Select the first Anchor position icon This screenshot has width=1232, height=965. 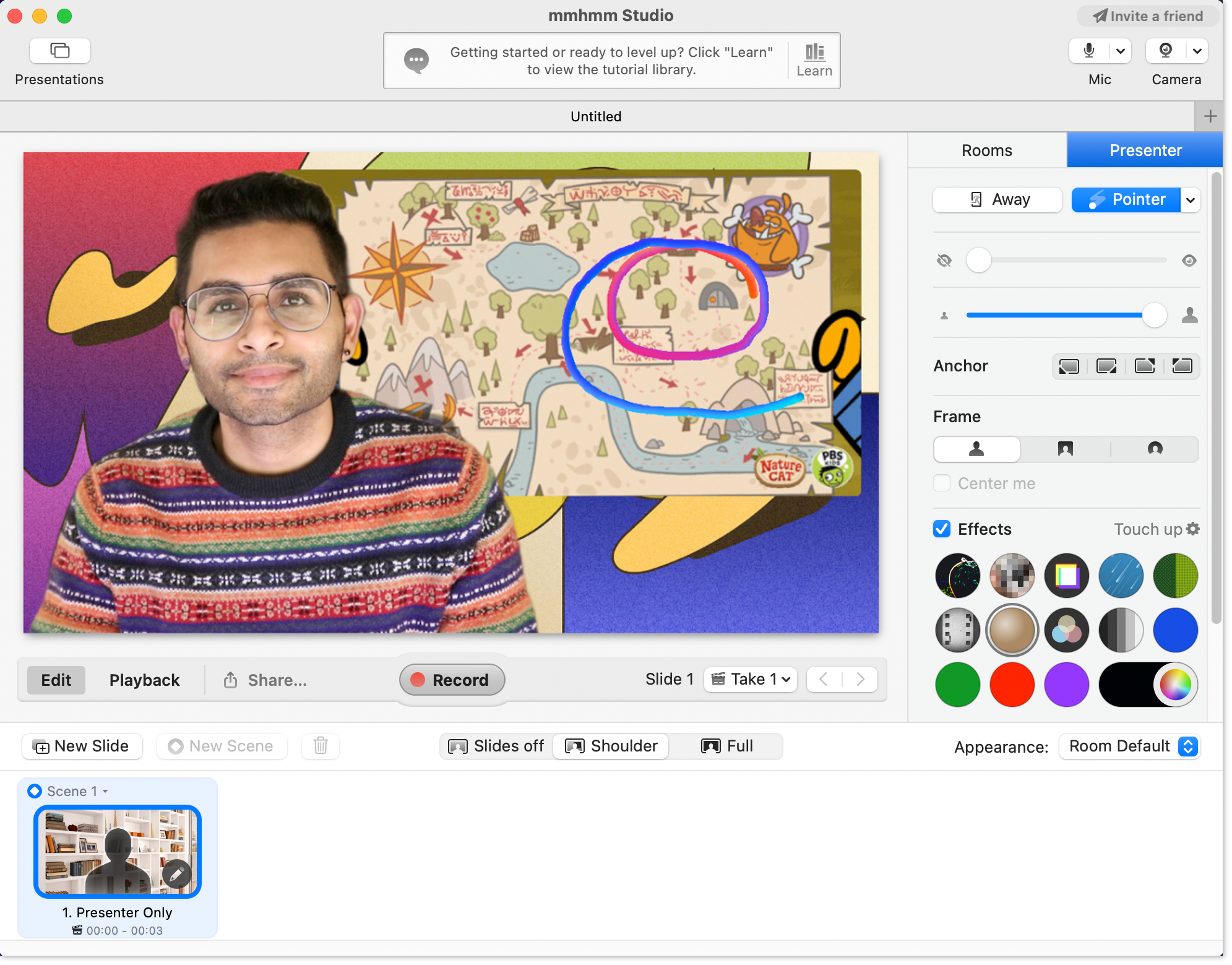1069,366
